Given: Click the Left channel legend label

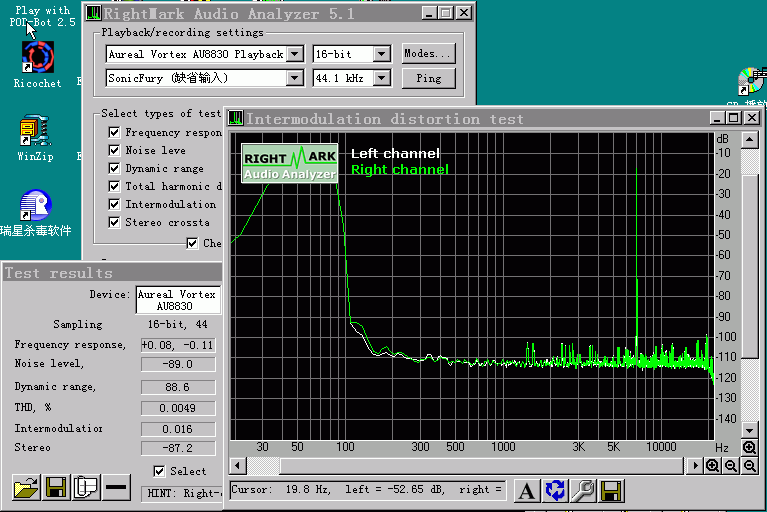Looking at the screenshot, I should coord(395,154).
